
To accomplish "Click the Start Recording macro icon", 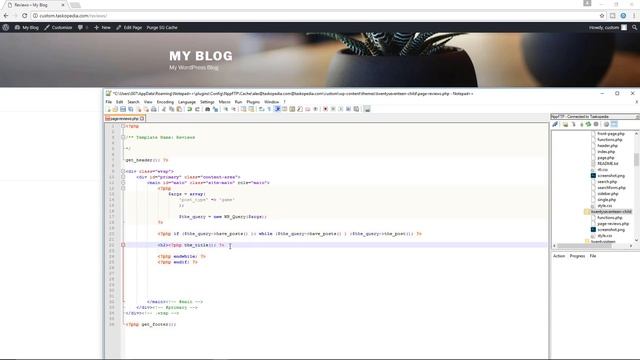I will [x=325, y=109].
